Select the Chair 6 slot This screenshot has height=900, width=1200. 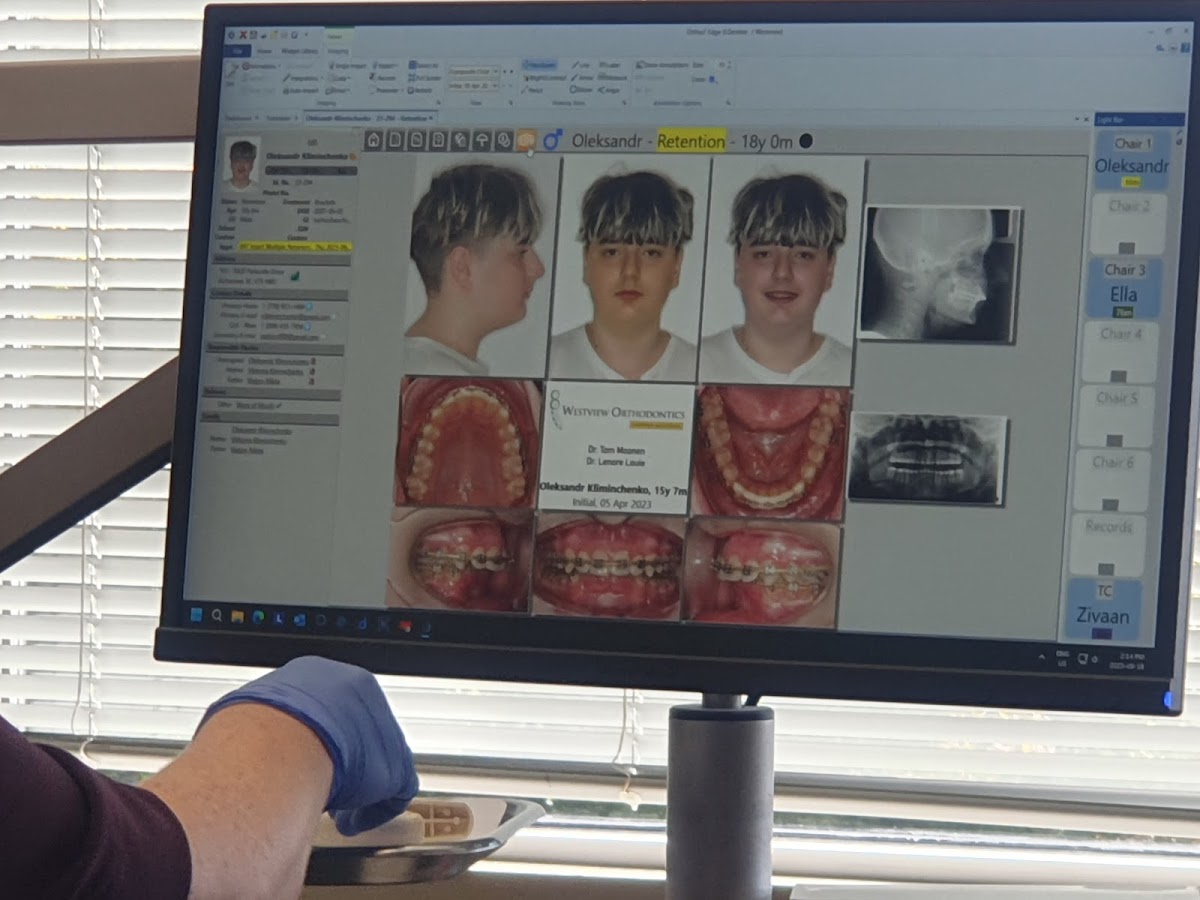pyautogui.click(x=1113, y=480)
